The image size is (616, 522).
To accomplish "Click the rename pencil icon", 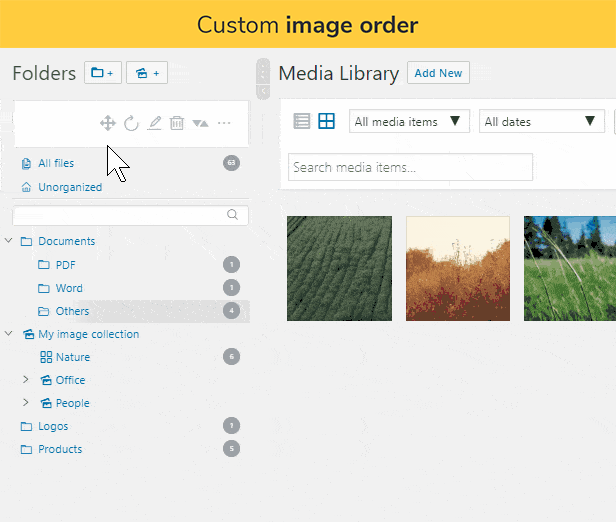I will [154, 123].
